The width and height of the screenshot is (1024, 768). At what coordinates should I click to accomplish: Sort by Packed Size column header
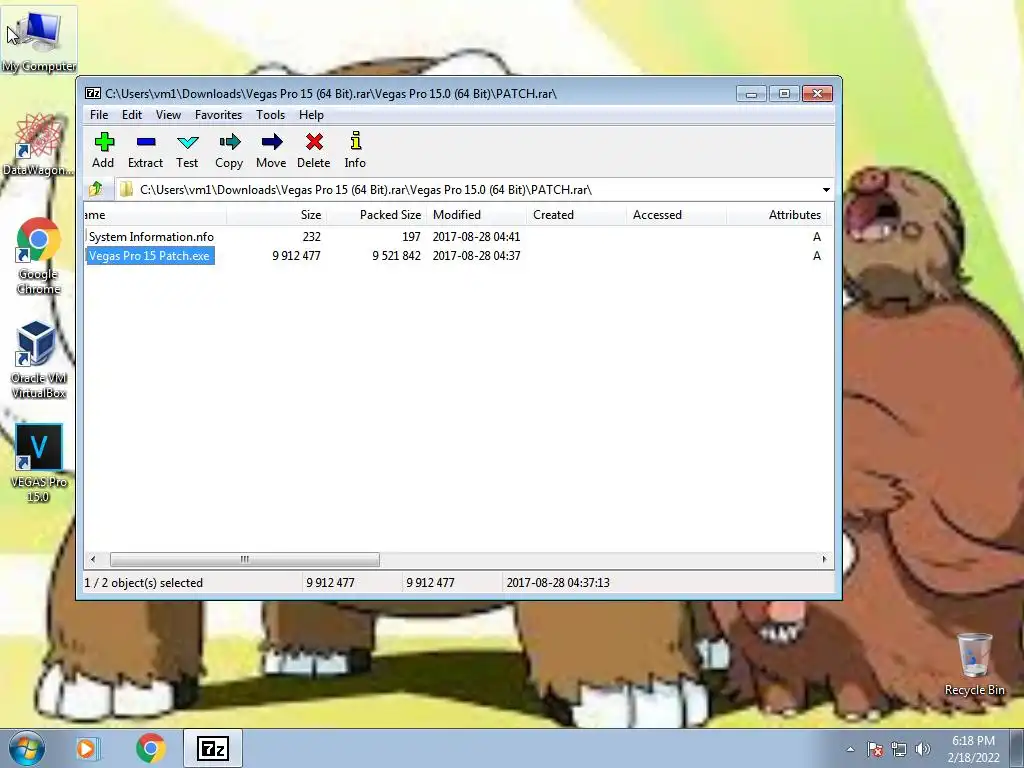[x=376, y=215]
